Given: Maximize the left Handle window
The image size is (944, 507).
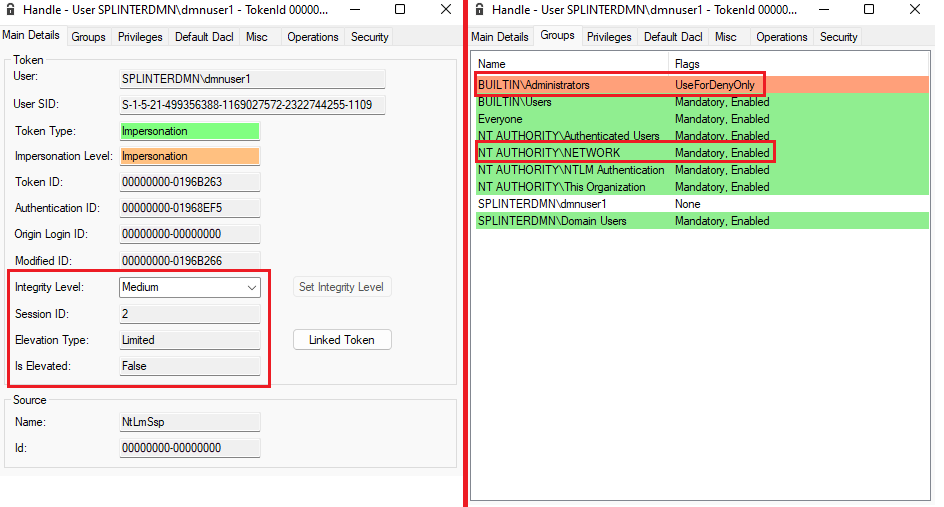Looking at the screenshot, I should 400,9.
